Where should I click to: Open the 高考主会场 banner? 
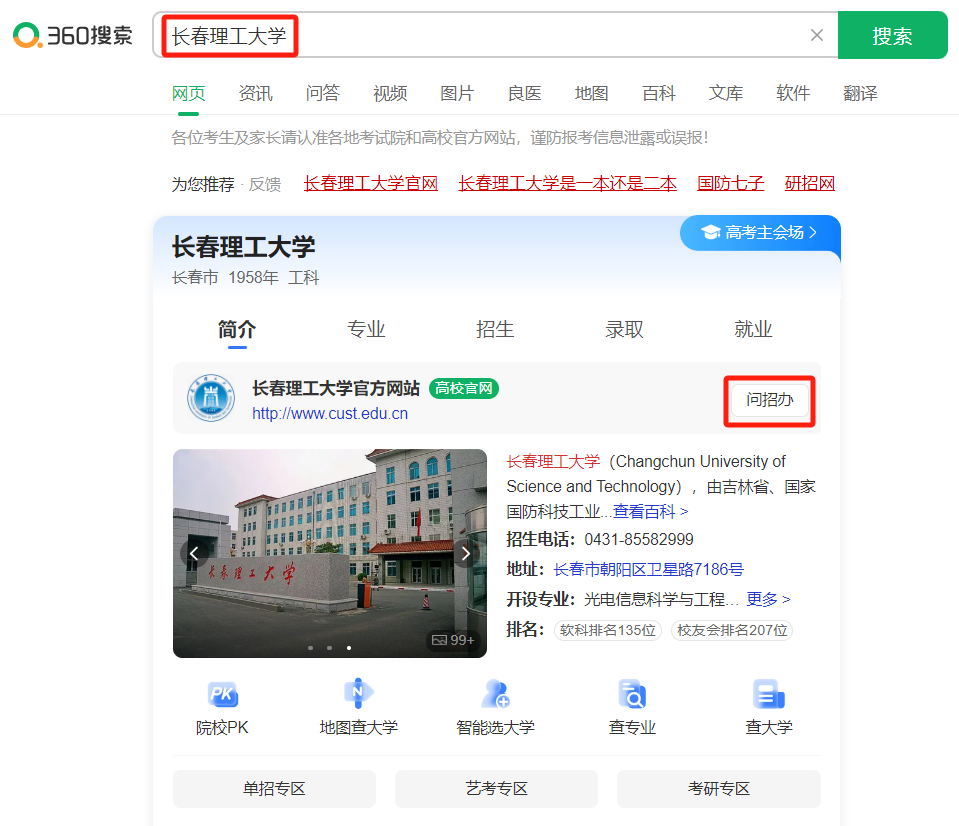(760, 233)
